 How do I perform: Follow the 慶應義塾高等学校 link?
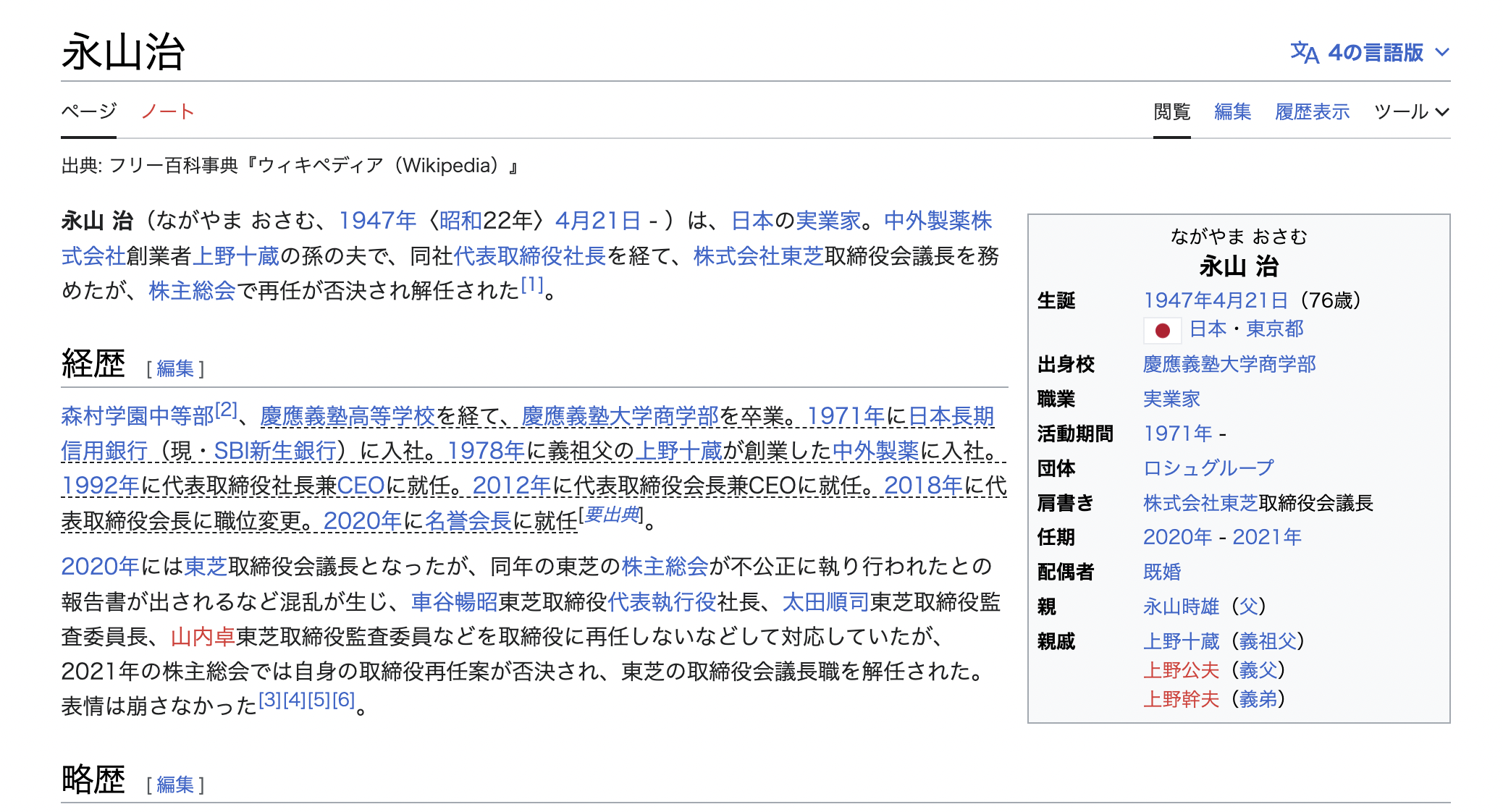pos(348,415)
